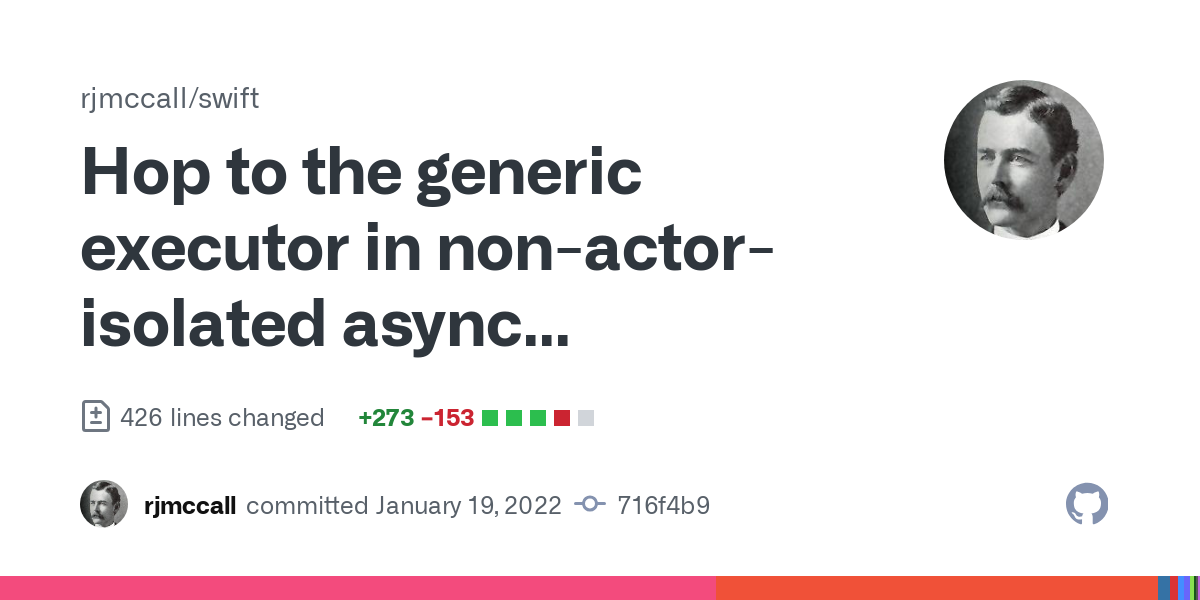Click the gray diffstat square
The height and width of the screenshot is (600, 1200).
586,418
